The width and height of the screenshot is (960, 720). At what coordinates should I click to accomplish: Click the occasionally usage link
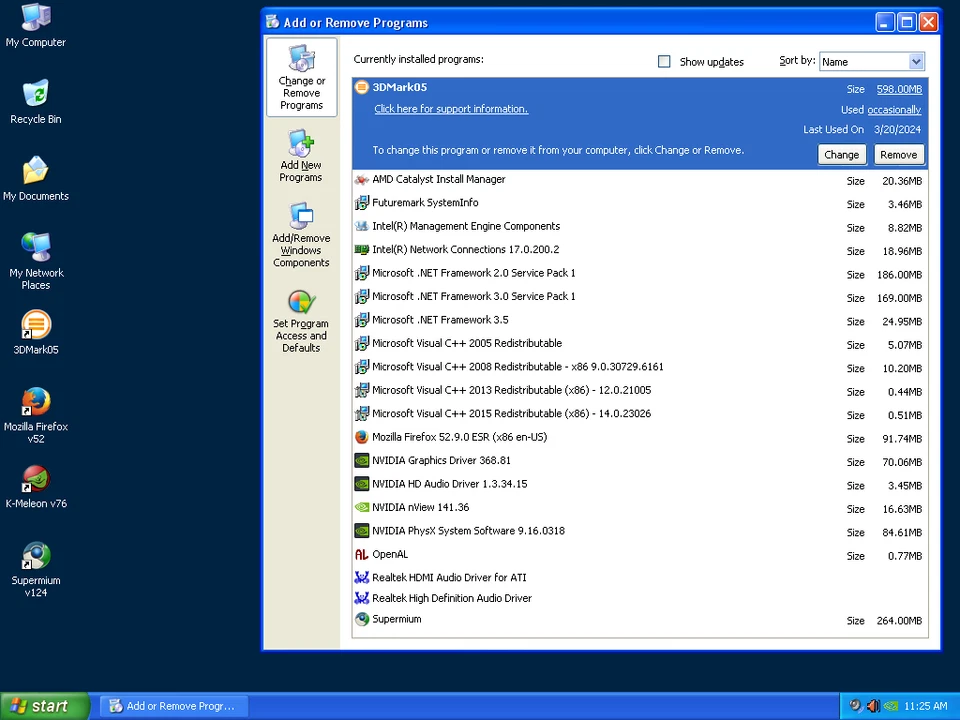[x=893, y=109]
